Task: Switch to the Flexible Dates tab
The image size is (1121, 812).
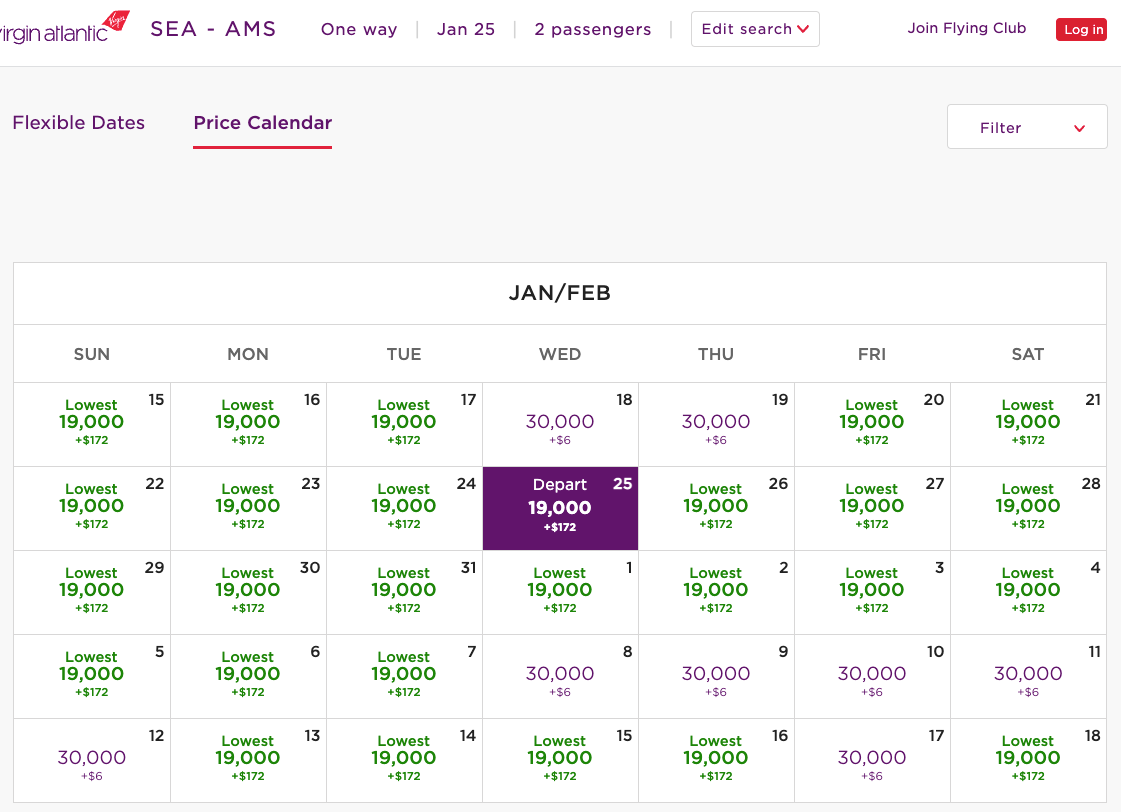Action: pos(78,123)
